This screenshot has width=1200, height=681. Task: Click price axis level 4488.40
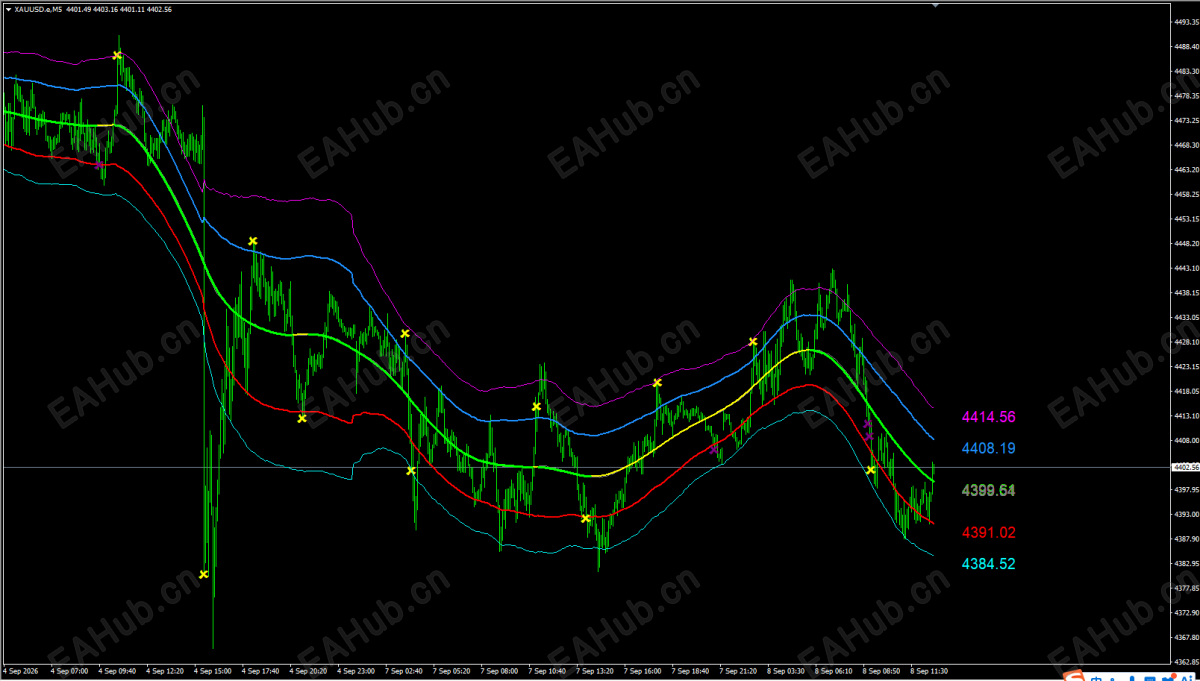(1186, 46)
